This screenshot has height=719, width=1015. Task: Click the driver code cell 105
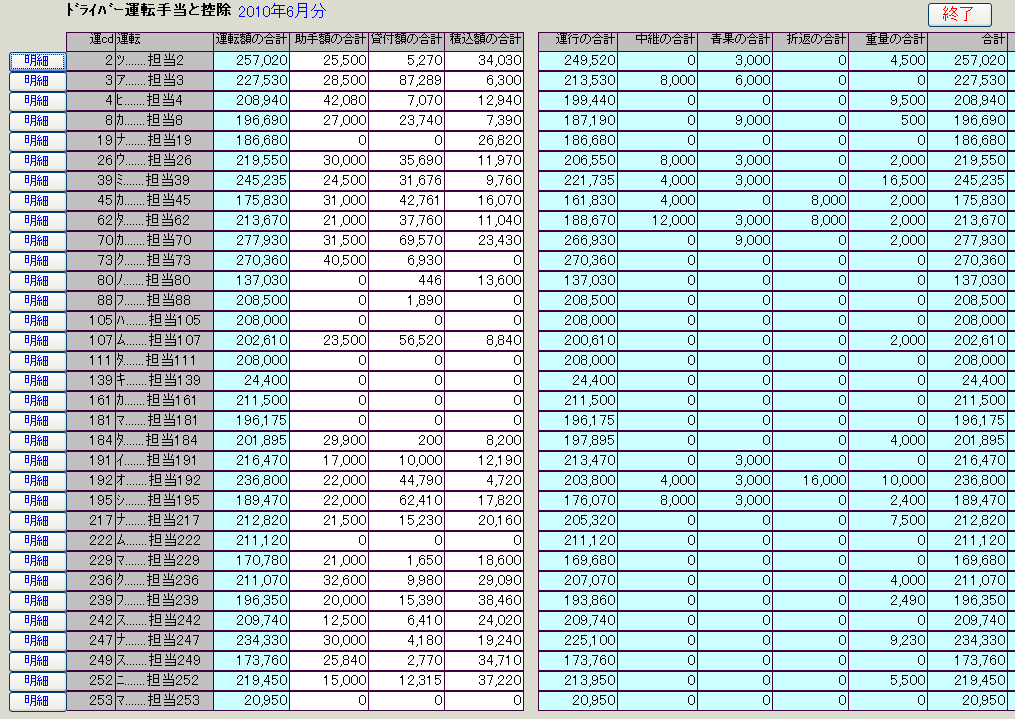coord(91,321)
